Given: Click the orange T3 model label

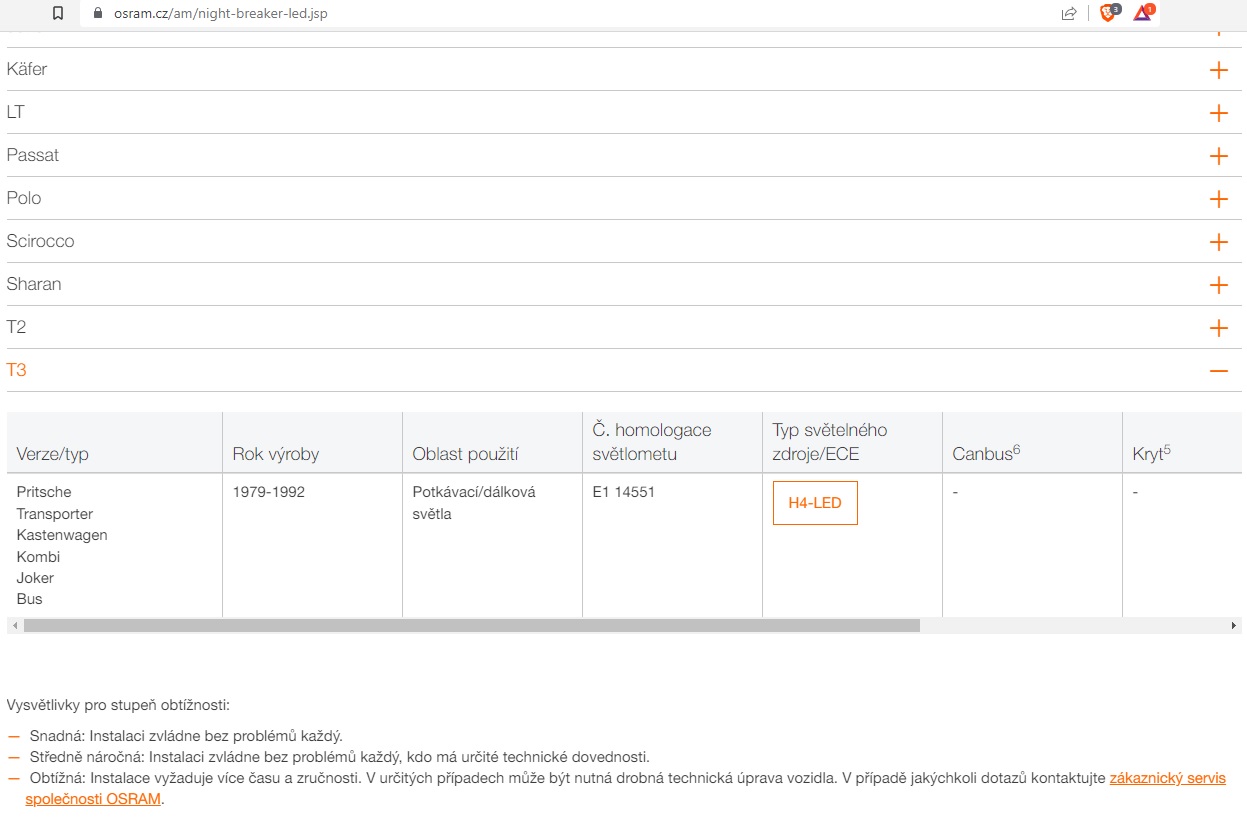Looking at the screenshot, I should point(16,370).
